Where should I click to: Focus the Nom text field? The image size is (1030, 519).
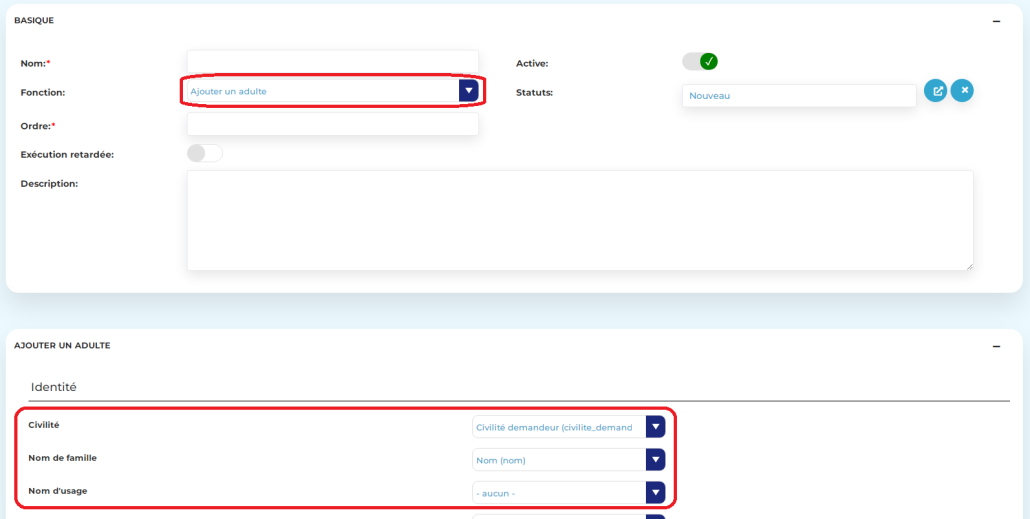(332, 61)
